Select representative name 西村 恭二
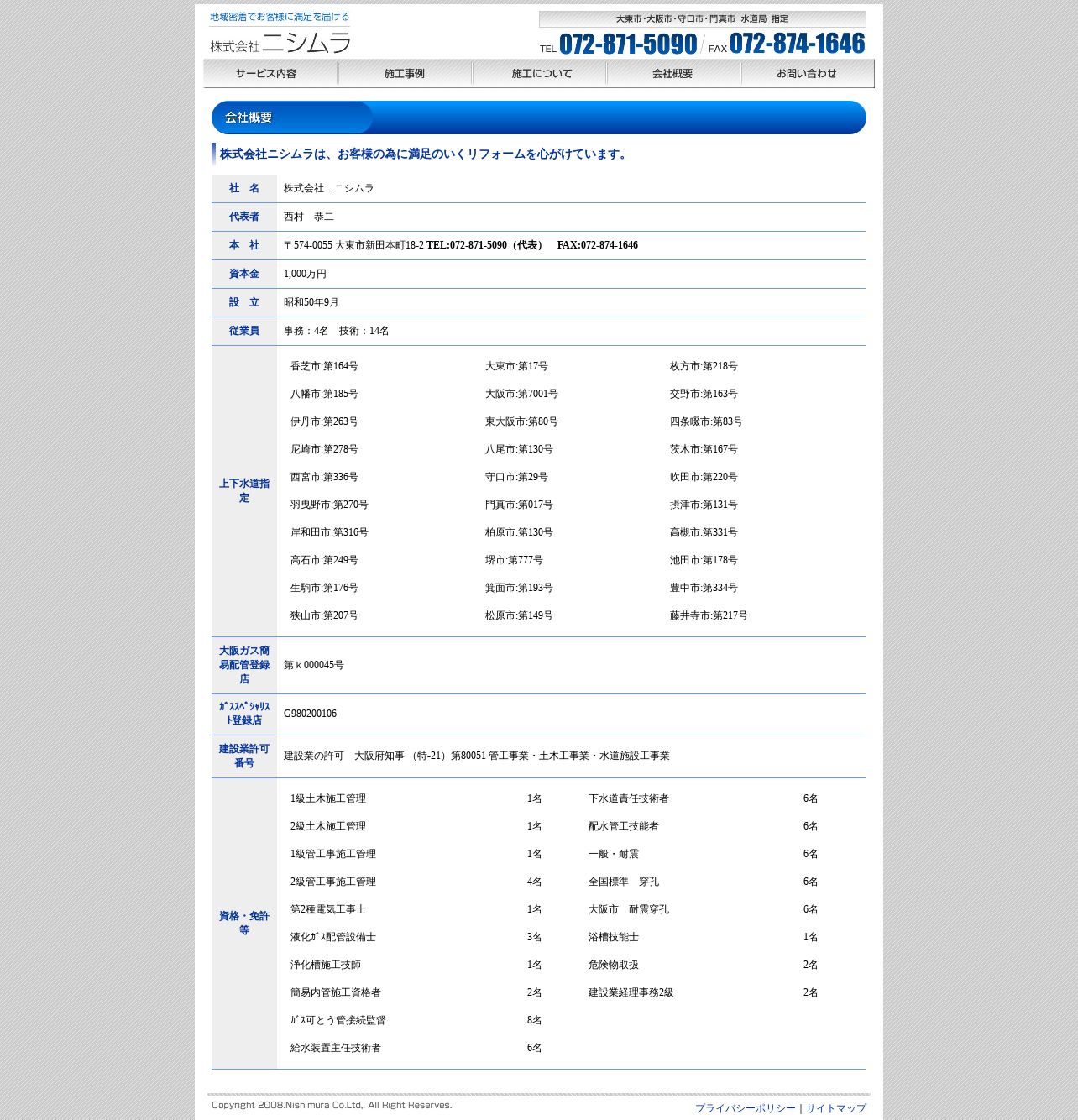 (x=309, y=217)
